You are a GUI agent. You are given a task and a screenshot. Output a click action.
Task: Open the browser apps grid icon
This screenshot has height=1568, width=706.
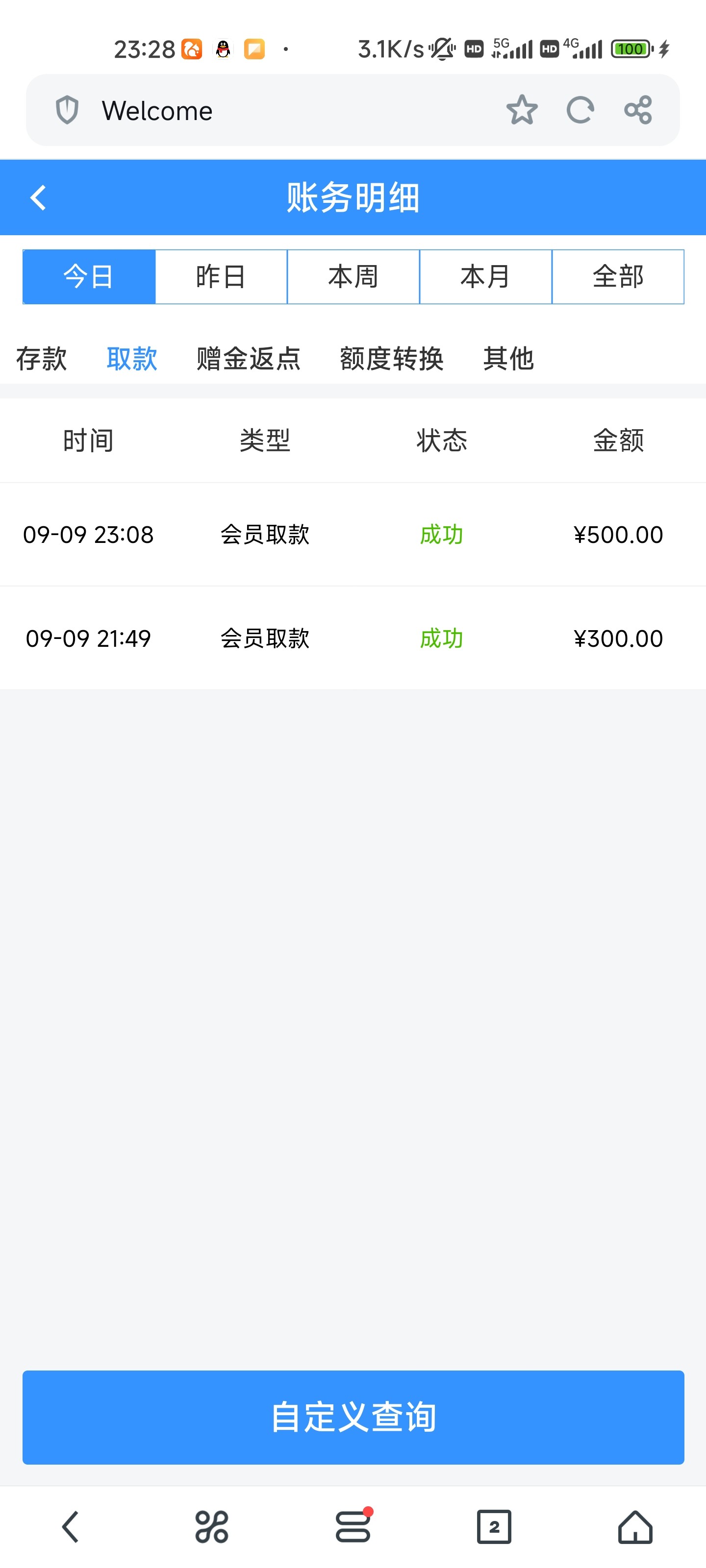(211, 1527)
